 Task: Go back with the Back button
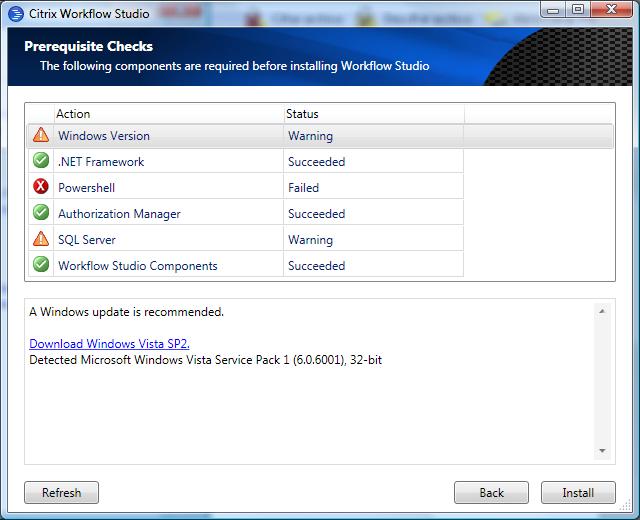click(491, 493)
